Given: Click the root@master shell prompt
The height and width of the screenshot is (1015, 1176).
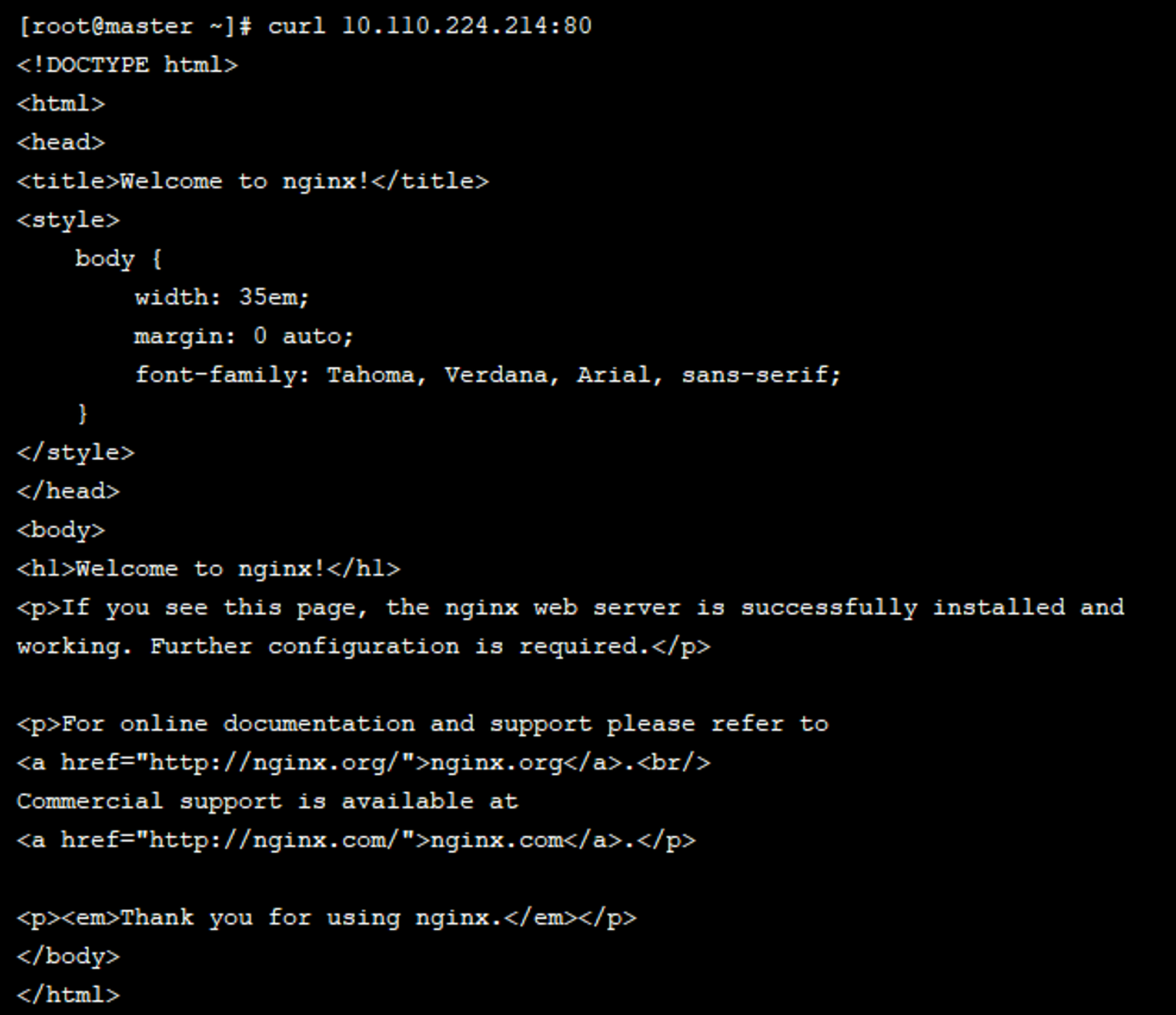Looking at the screenshot, I should [135, 26].
